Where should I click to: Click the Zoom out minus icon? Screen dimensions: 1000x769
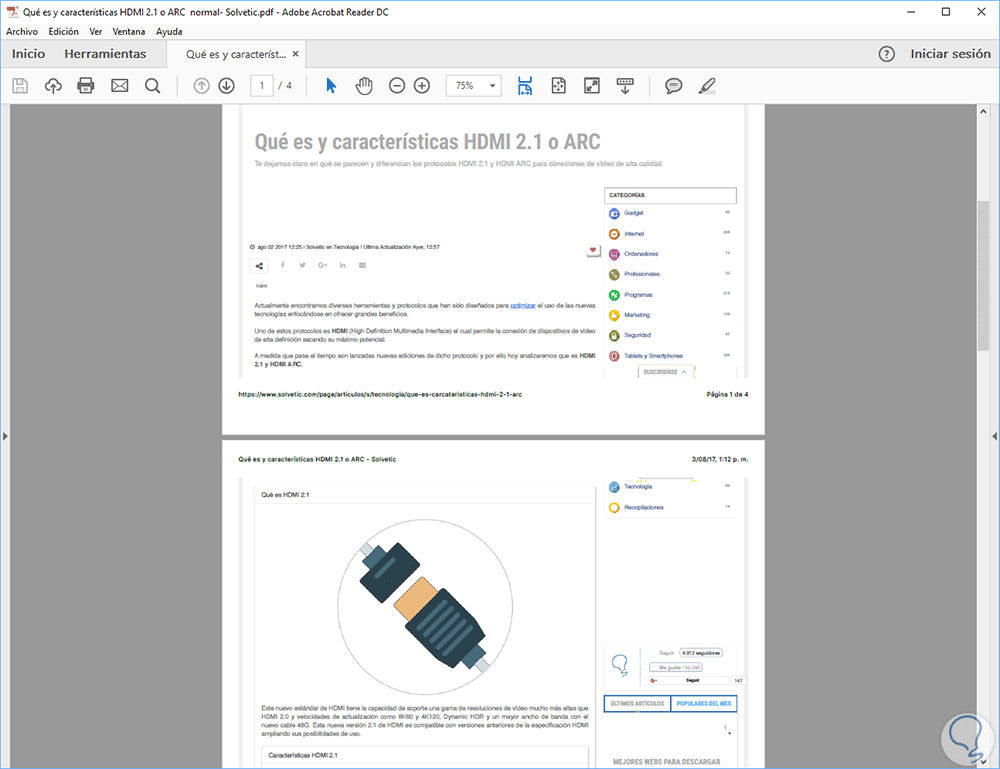(x=397, y=86)
